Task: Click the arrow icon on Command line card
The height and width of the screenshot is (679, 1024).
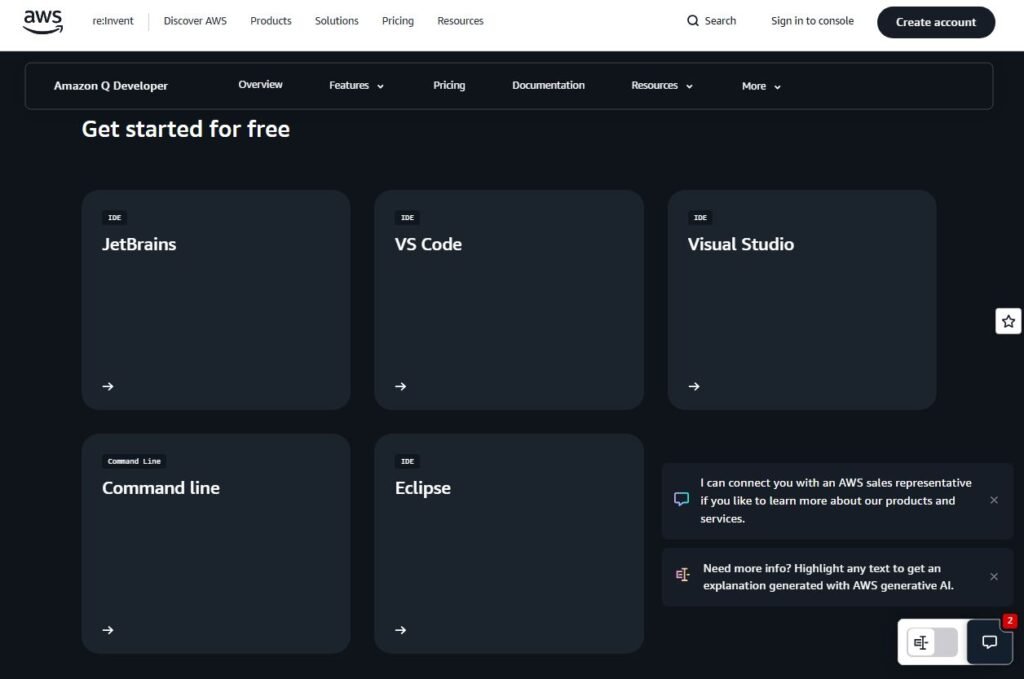Action: pos(108,630)
